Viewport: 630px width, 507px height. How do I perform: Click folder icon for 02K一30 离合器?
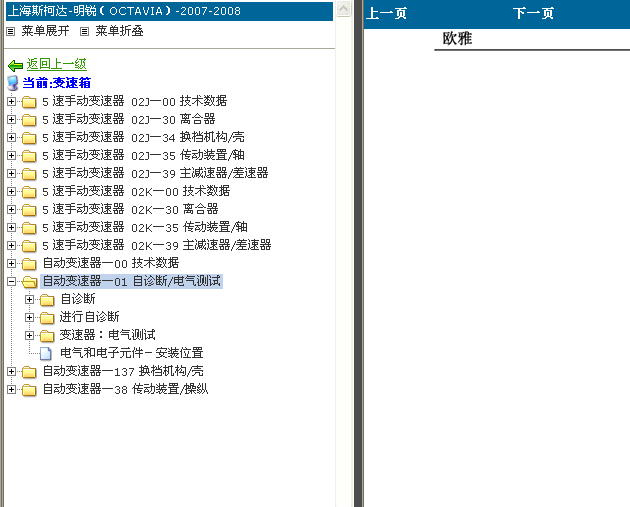coord(29,210)
